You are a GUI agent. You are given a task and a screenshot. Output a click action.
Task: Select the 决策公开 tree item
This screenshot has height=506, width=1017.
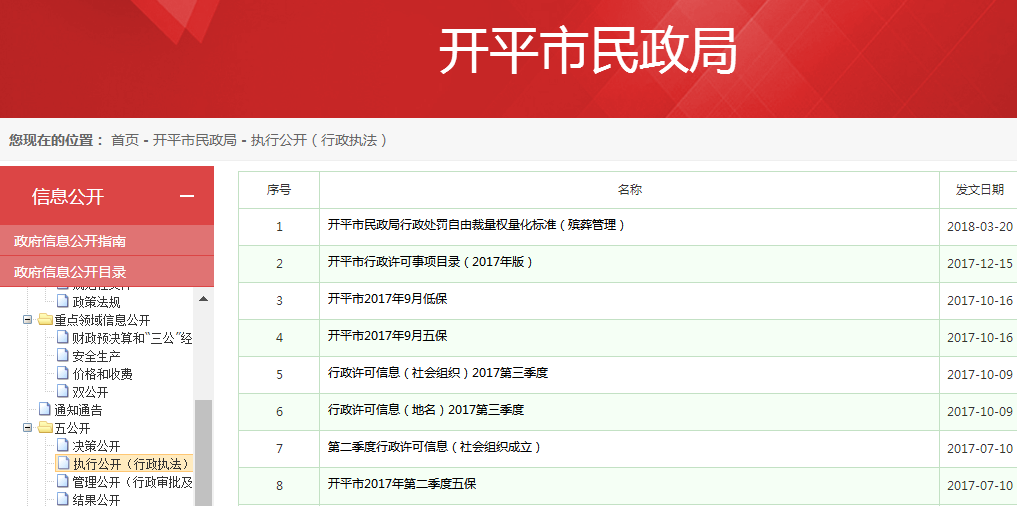(96, 446)
